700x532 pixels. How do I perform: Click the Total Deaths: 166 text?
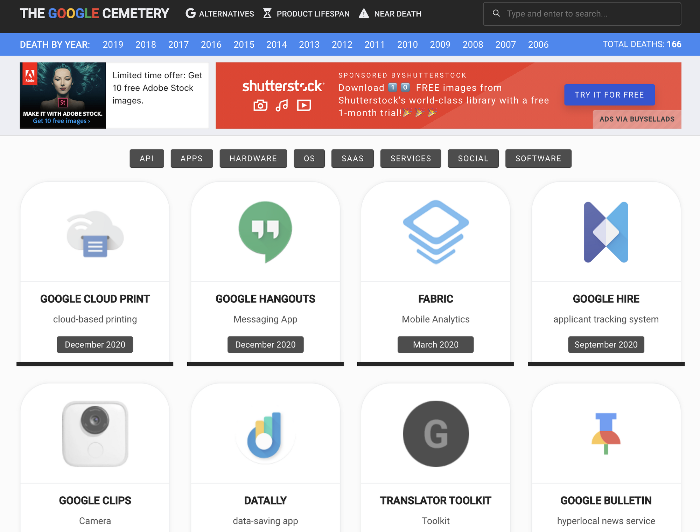click(x=642, y=44)
